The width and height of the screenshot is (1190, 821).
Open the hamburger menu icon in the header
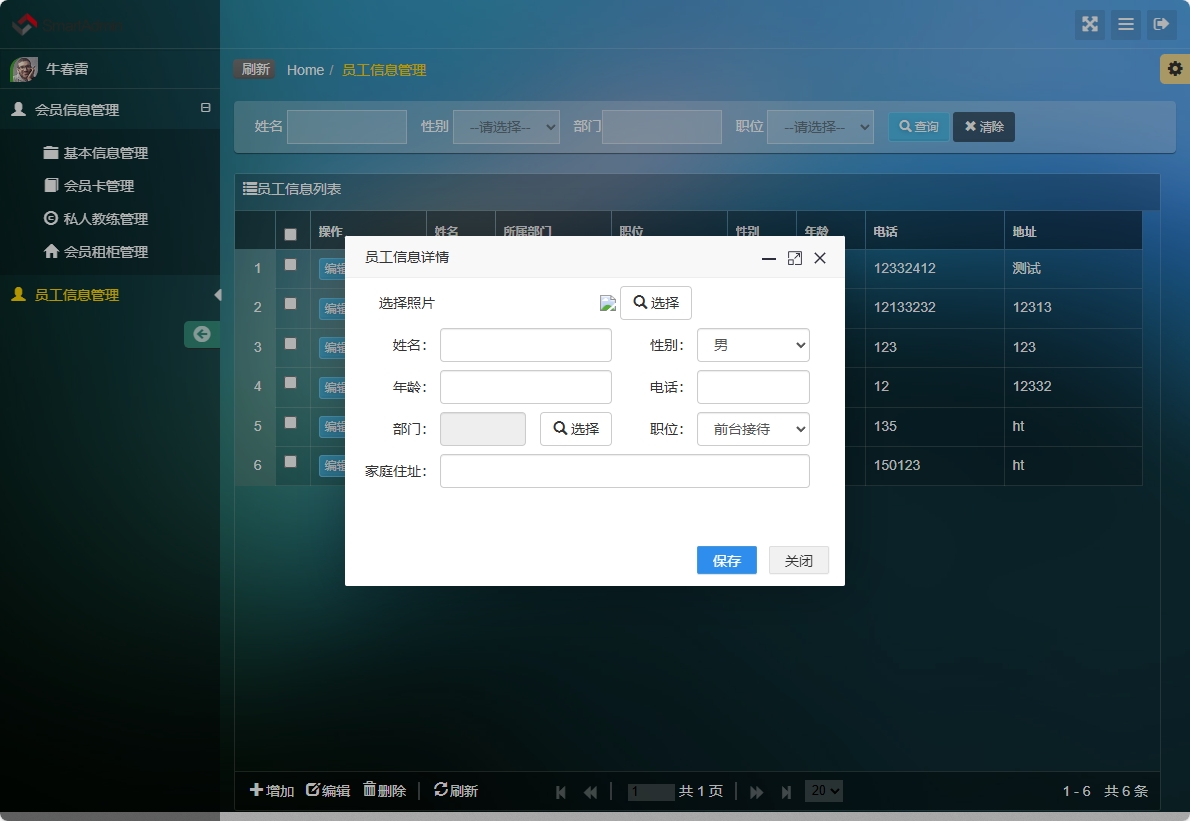[x=1126, y=25]
